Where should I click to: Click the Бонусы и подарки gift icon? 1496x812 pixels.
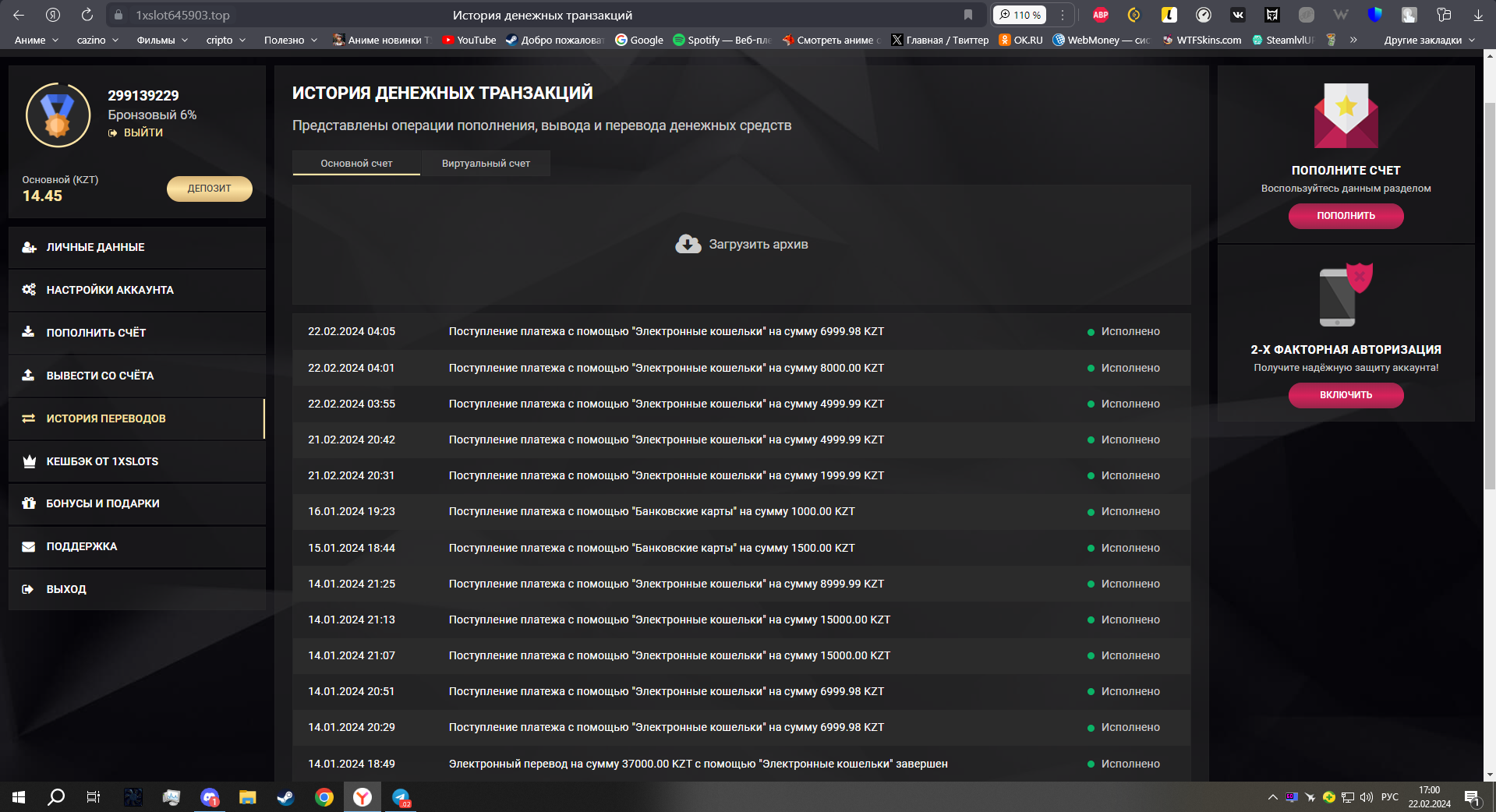29,503
